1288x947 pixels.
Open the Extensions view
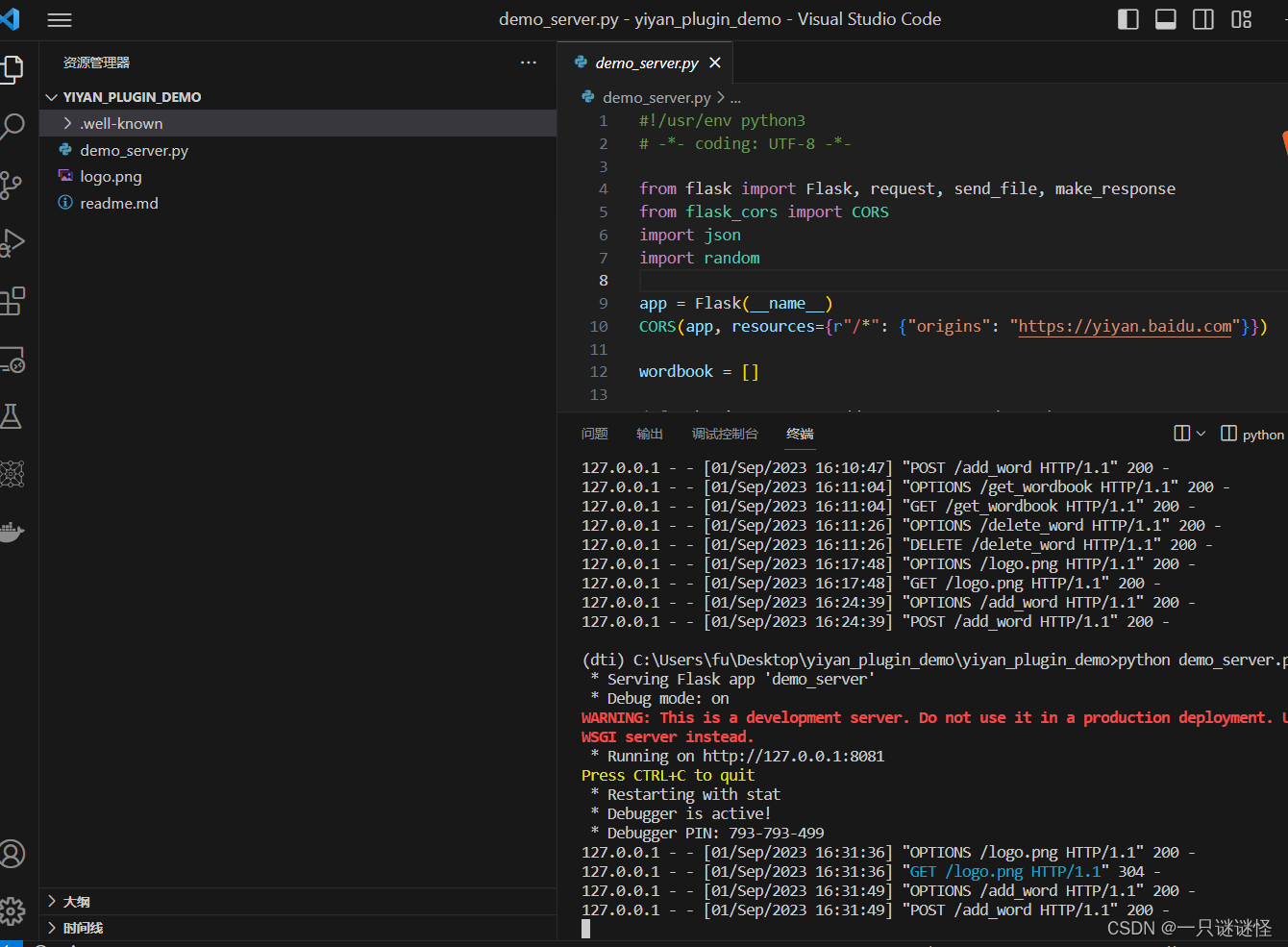click(x=12, y=301)
